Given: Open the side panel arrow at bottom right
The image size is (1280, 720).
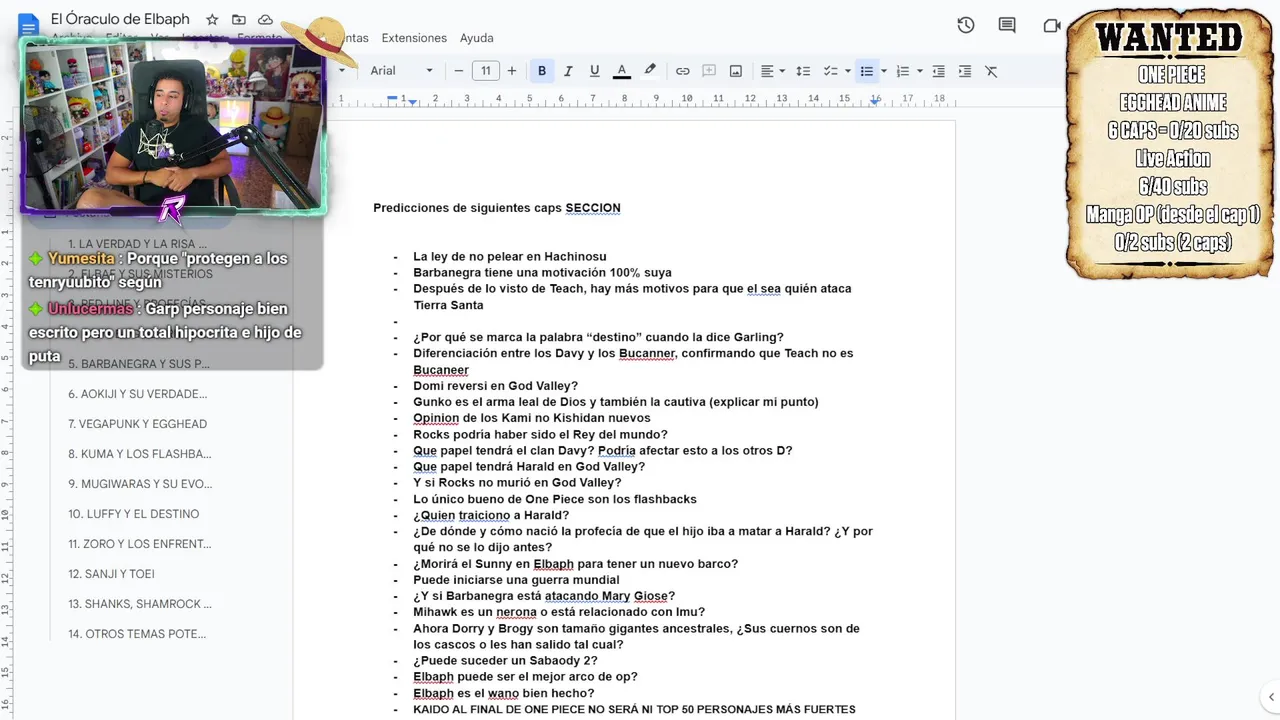Looking at the screenshot, I should [x=1270, y=697].
